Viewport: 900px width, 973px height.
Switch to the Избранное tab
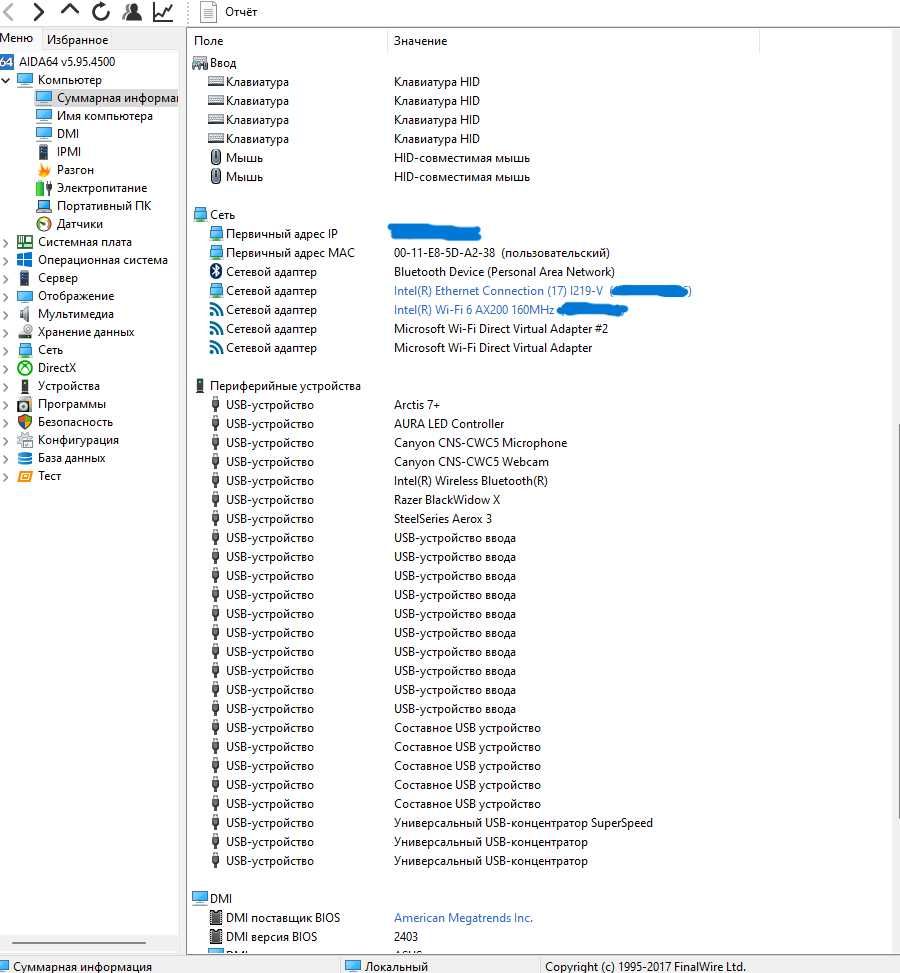click(78, 40)
